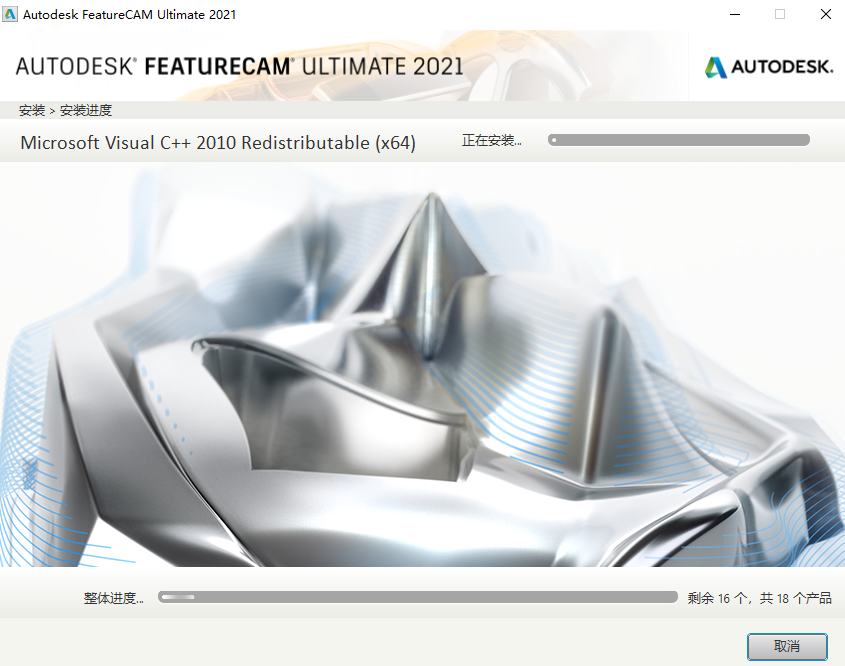Close the installer window
This screenshot has height=666, width=845.
click(826, 15)
